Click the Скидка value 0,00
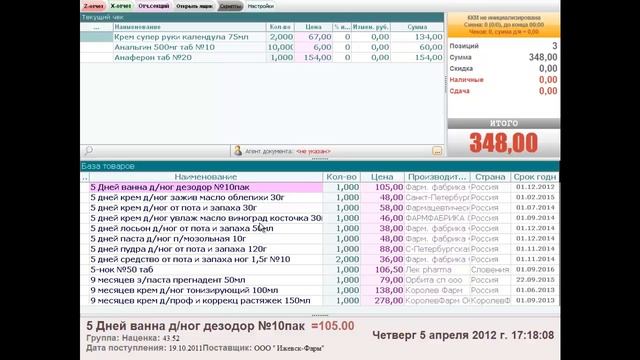 [x=548, y=68]
